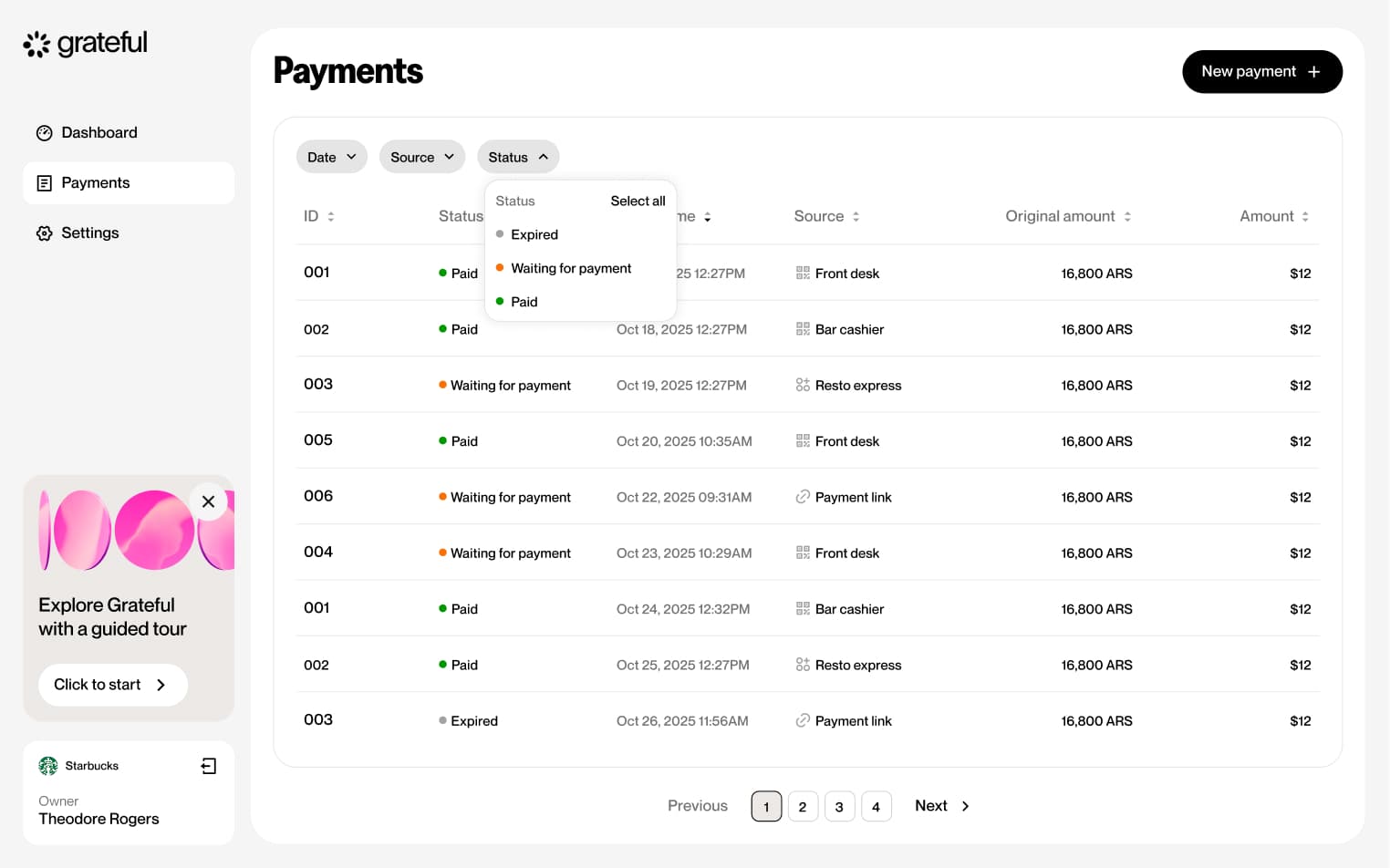The image size is (1390, 868).
Task: Sort by Original amount column arrows
Action: 1127,217
